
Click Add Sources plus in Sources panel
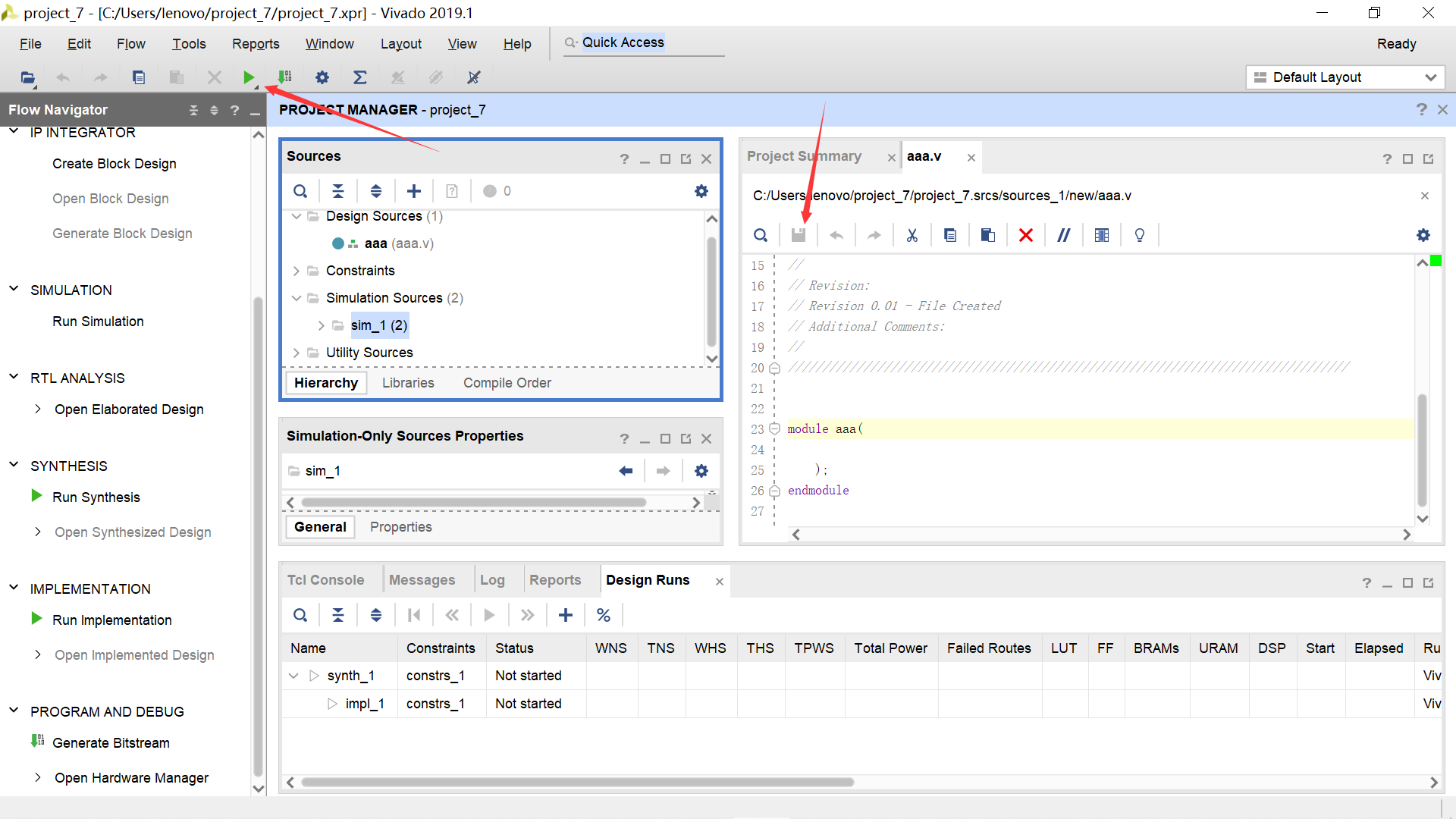point(414,191)
